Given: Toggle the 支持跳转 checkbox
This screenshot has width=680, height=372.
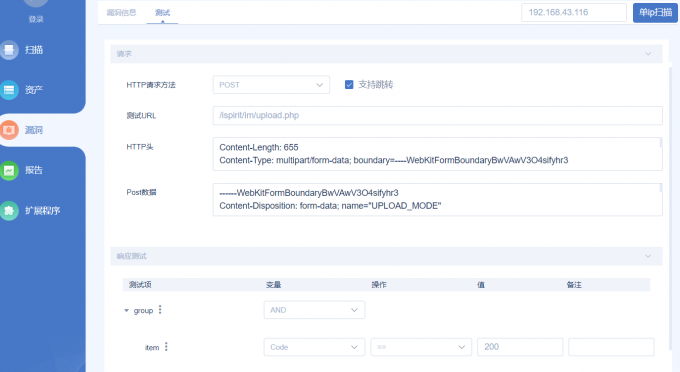Looking at the screenshot, I should (x=349, y=85).
